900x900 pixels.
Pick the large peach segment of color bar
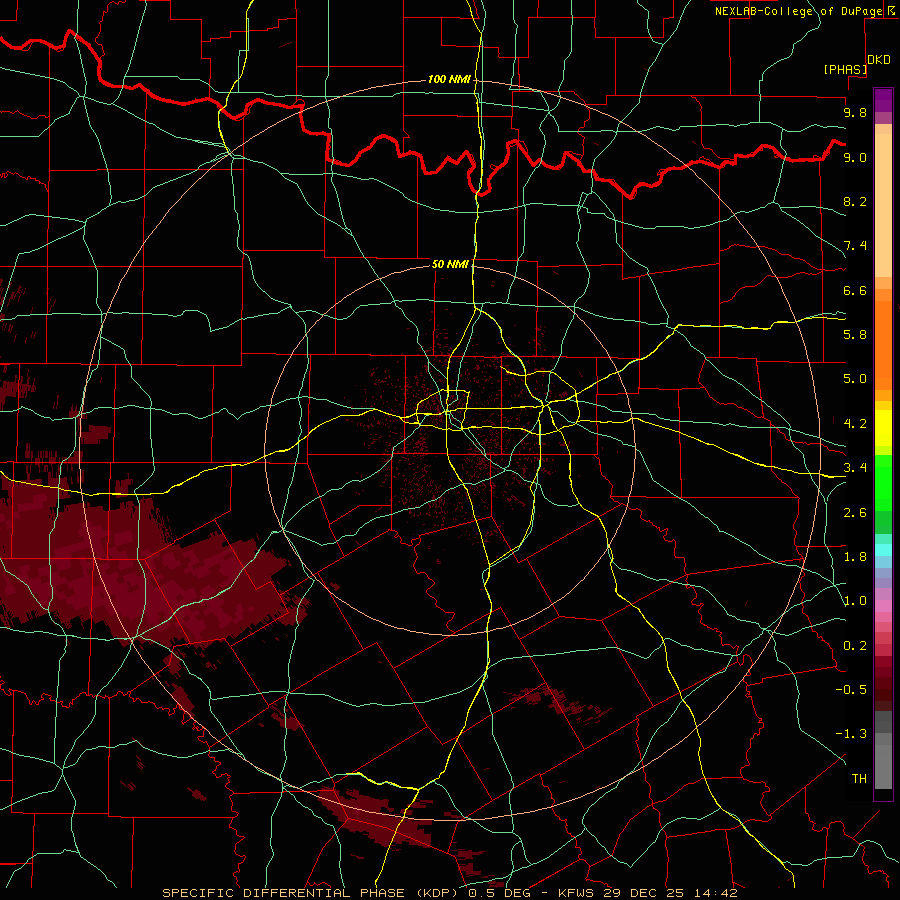[883, 205]
